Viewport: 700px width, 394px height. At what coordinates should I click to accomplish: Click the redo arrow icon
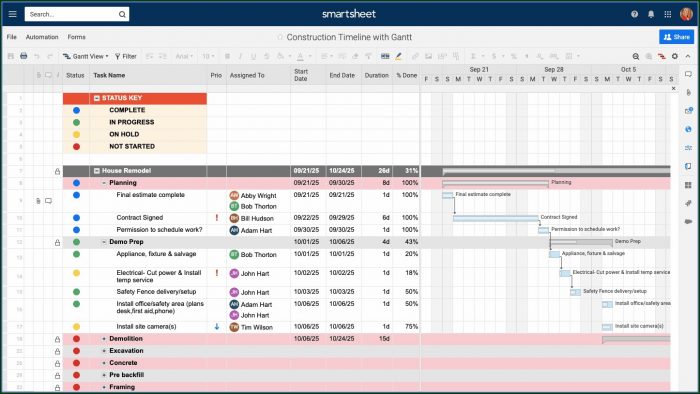pos(50,56)
